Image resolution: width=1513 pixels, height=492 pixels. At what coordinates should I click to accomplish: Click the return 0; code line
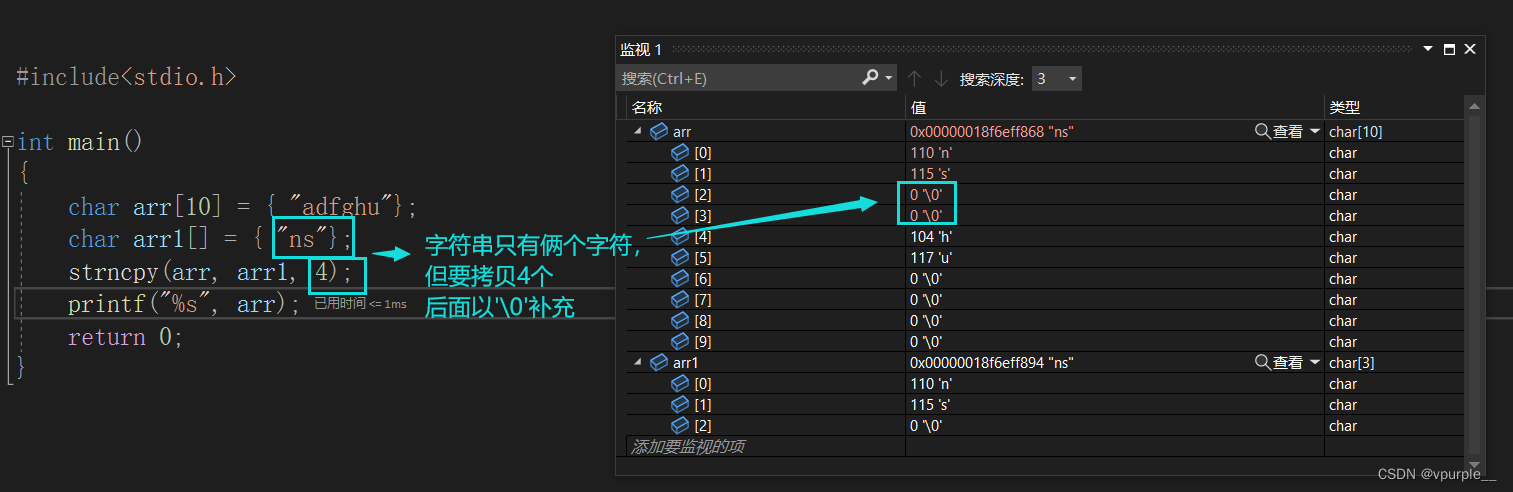click(126, 337)
